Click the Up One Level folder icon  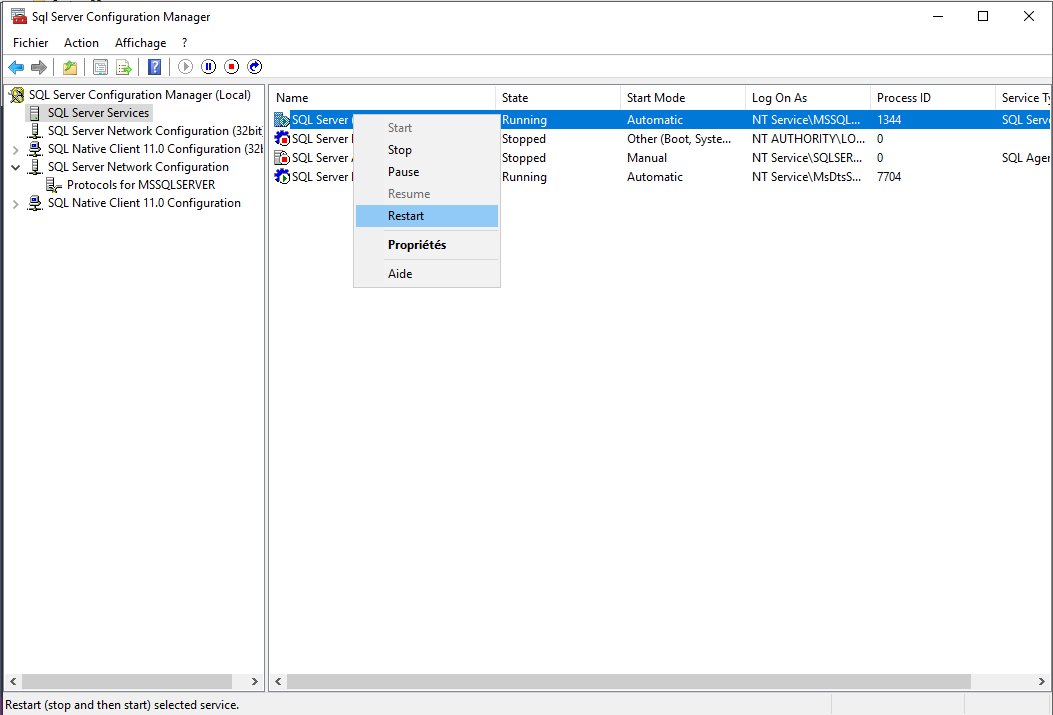click(x=69, y=67)
